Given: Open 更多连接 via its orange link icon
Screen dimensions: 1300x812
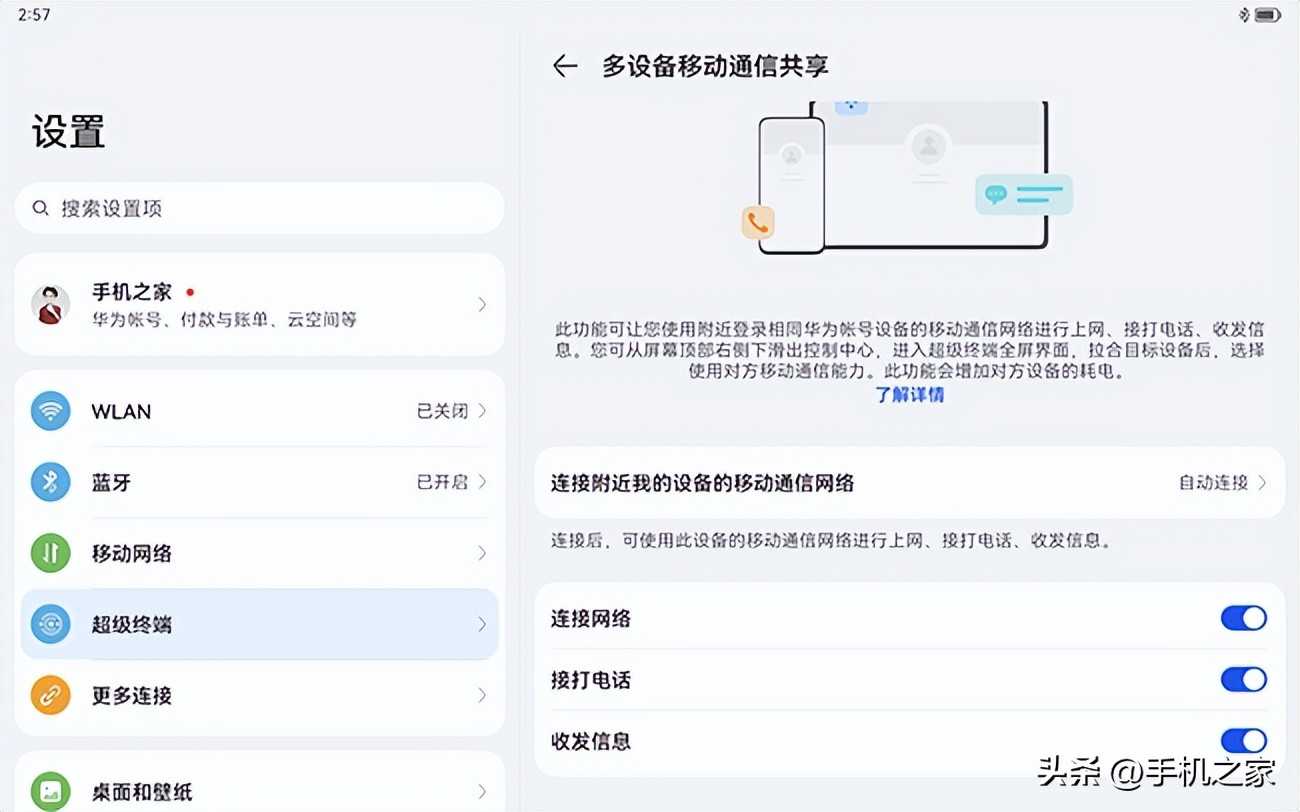Looking at the screenshot, I should (x=50, y=696).
